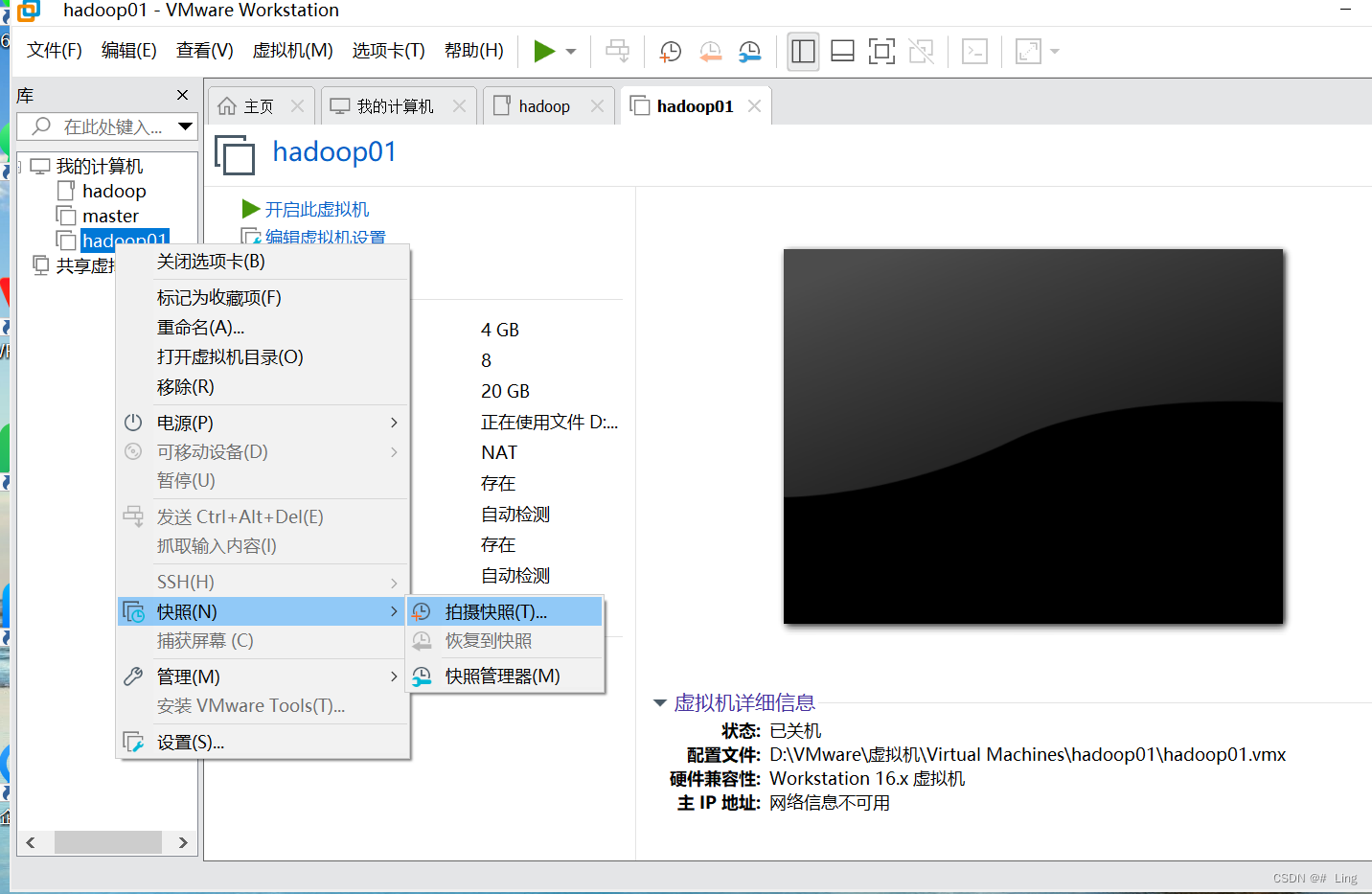Click the send Ctrl+Alt+Del toolbar icon

tap(618, 51)
